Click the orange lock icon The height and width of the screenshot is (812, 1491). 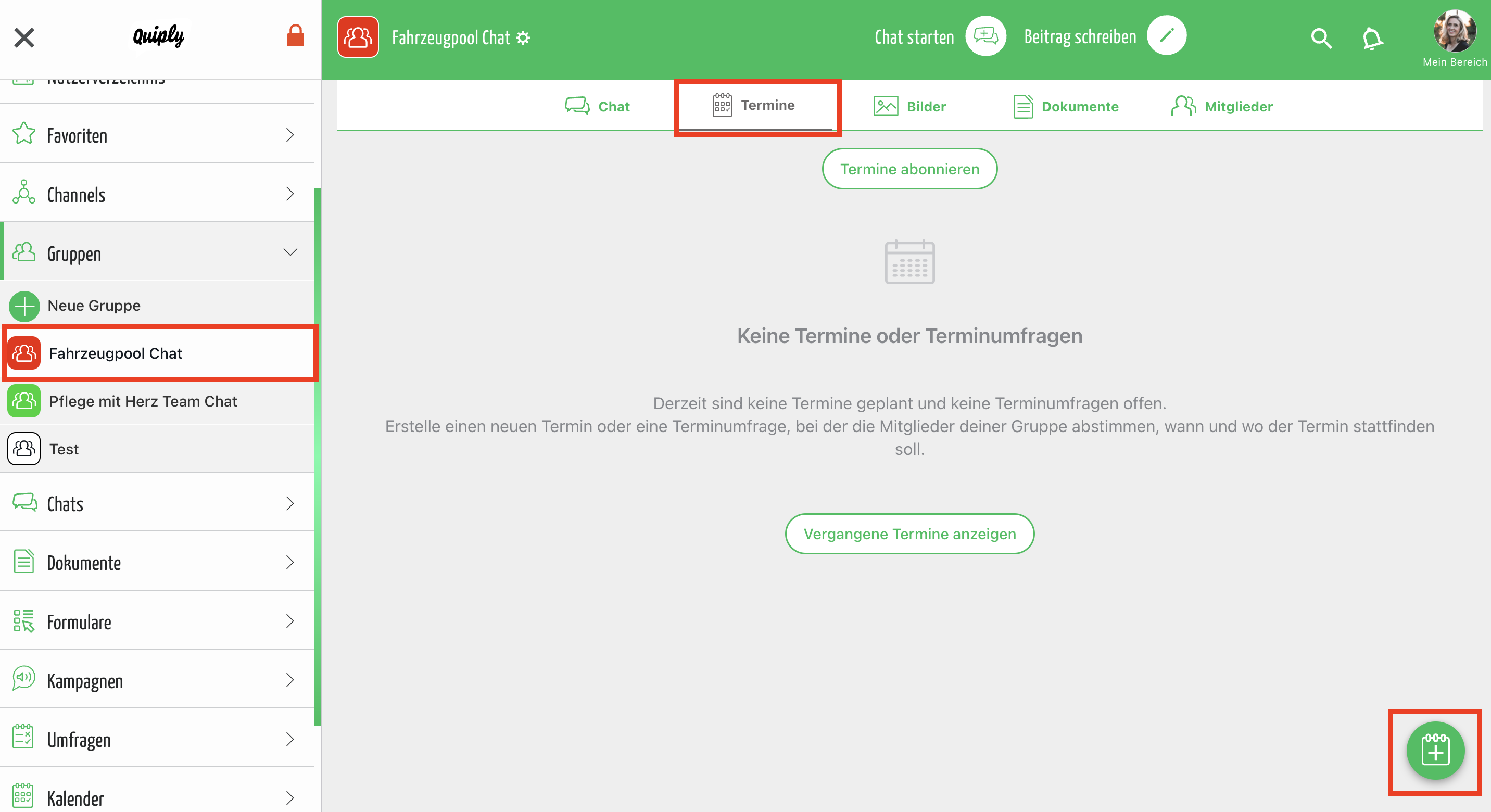click(x=295, y=36)
